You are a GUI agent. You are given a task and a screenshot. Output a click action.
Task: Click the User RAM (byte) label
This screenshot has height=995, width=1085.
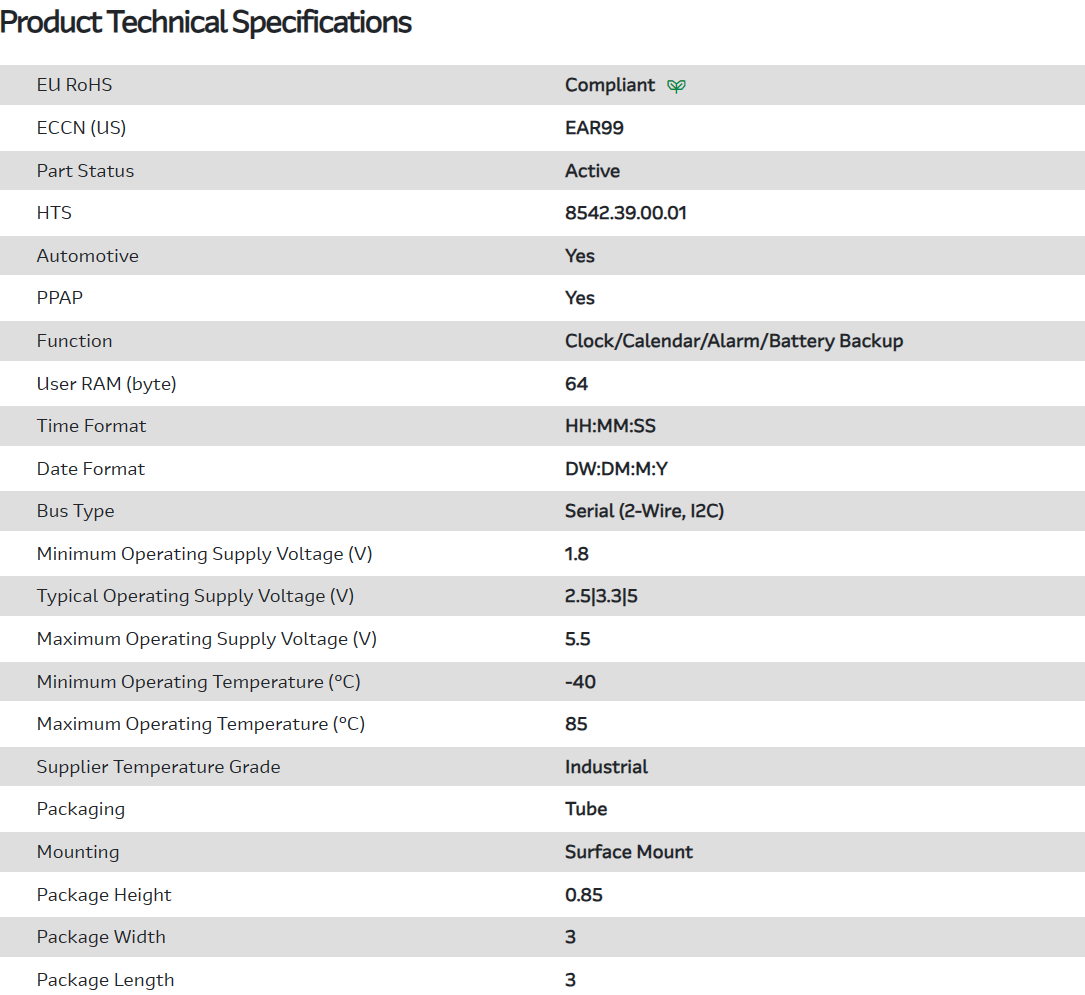coord(106,384)
